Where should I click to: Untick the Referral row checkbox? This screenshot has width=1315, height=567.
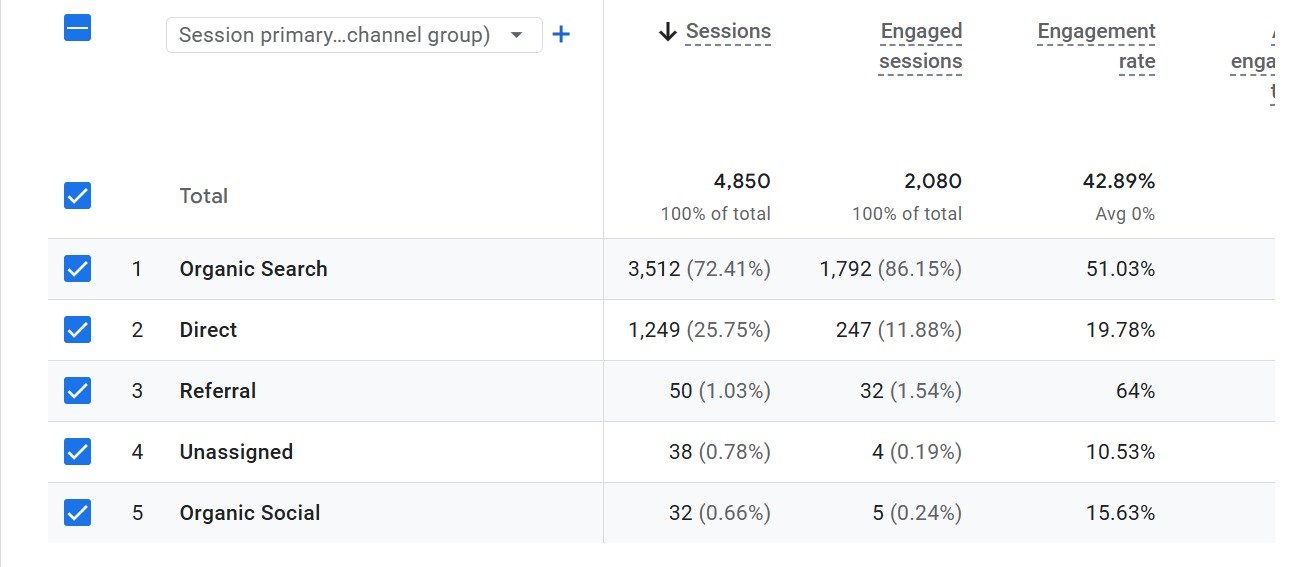point(77,390)
